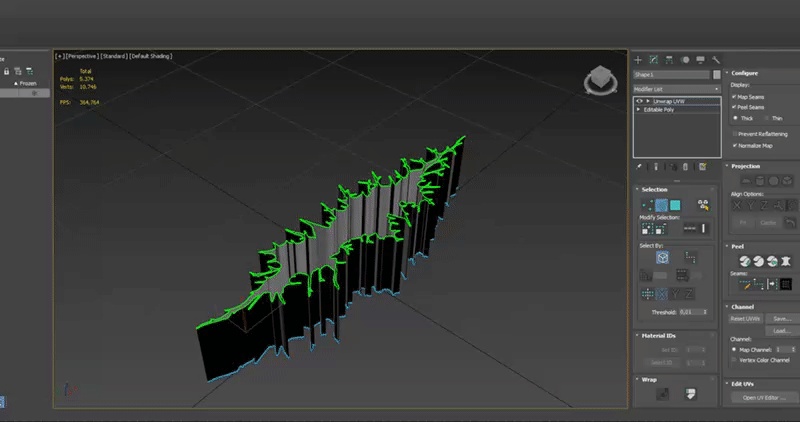Click the Pelt Map hide icon
This screenshot has height=422, width=800.
tap(786, 261)
